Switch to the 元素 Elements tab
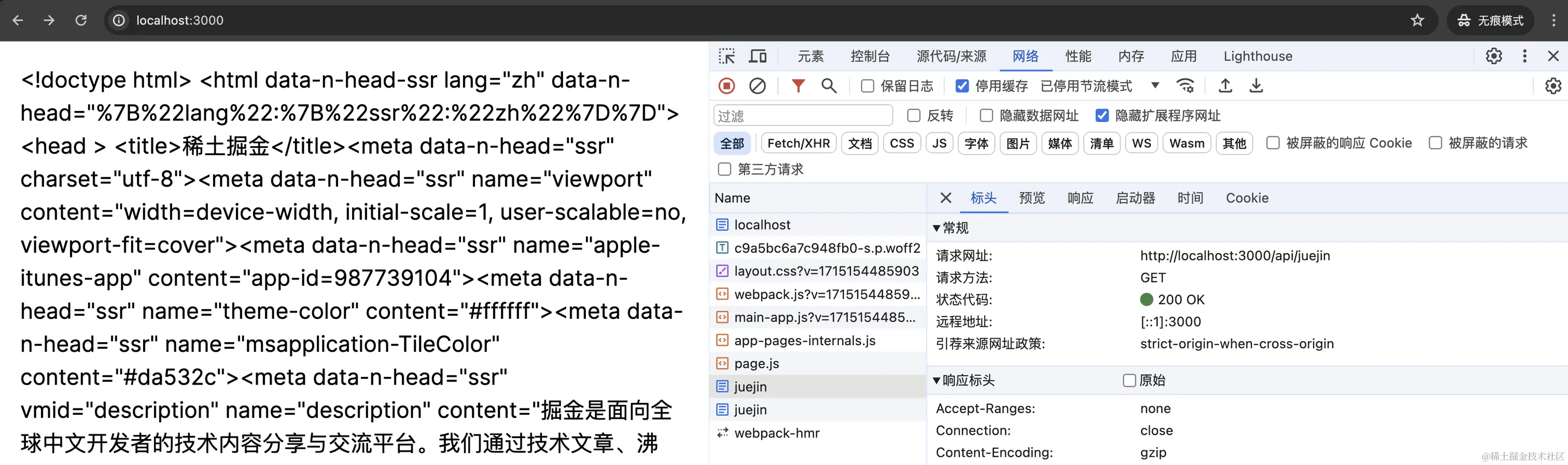This screenshot has height=465, width=1568. point(811,56)
